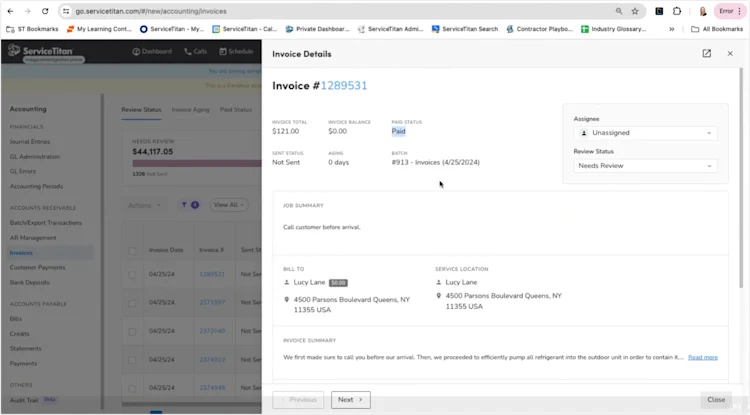Open the Assignee dropdown

pos(645,133)
